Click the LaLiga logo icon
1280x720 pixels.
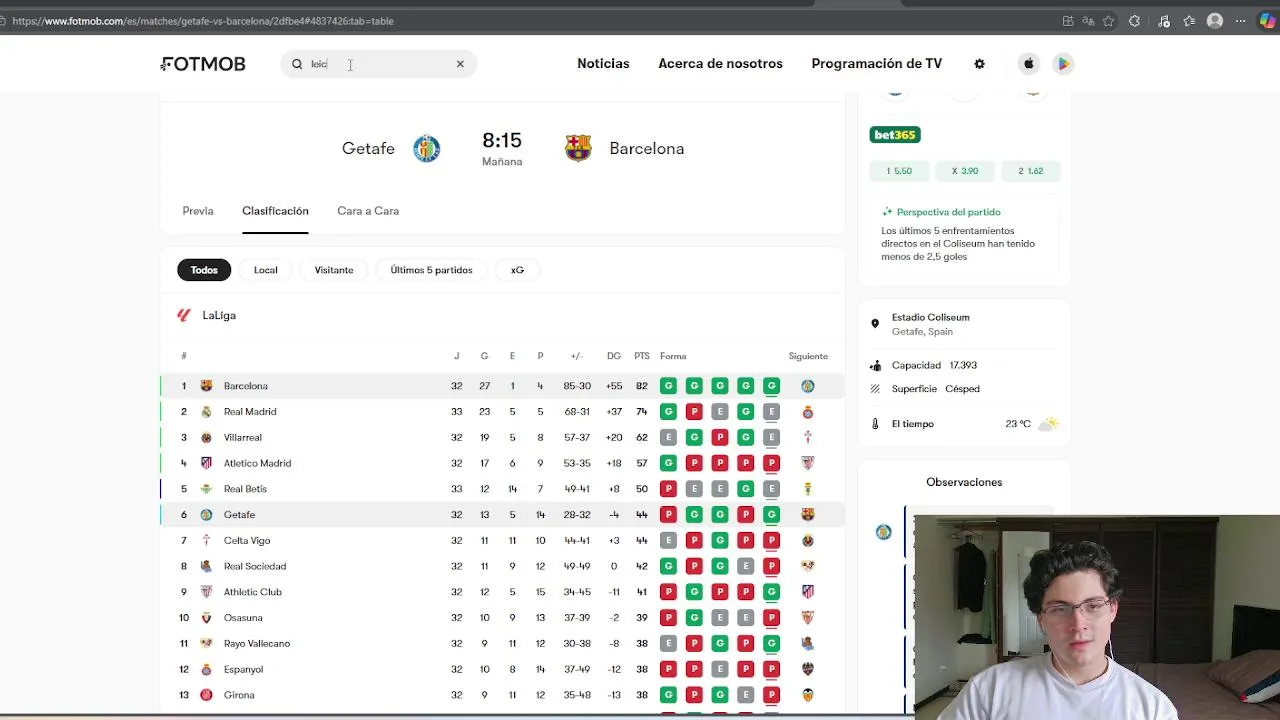184,315
